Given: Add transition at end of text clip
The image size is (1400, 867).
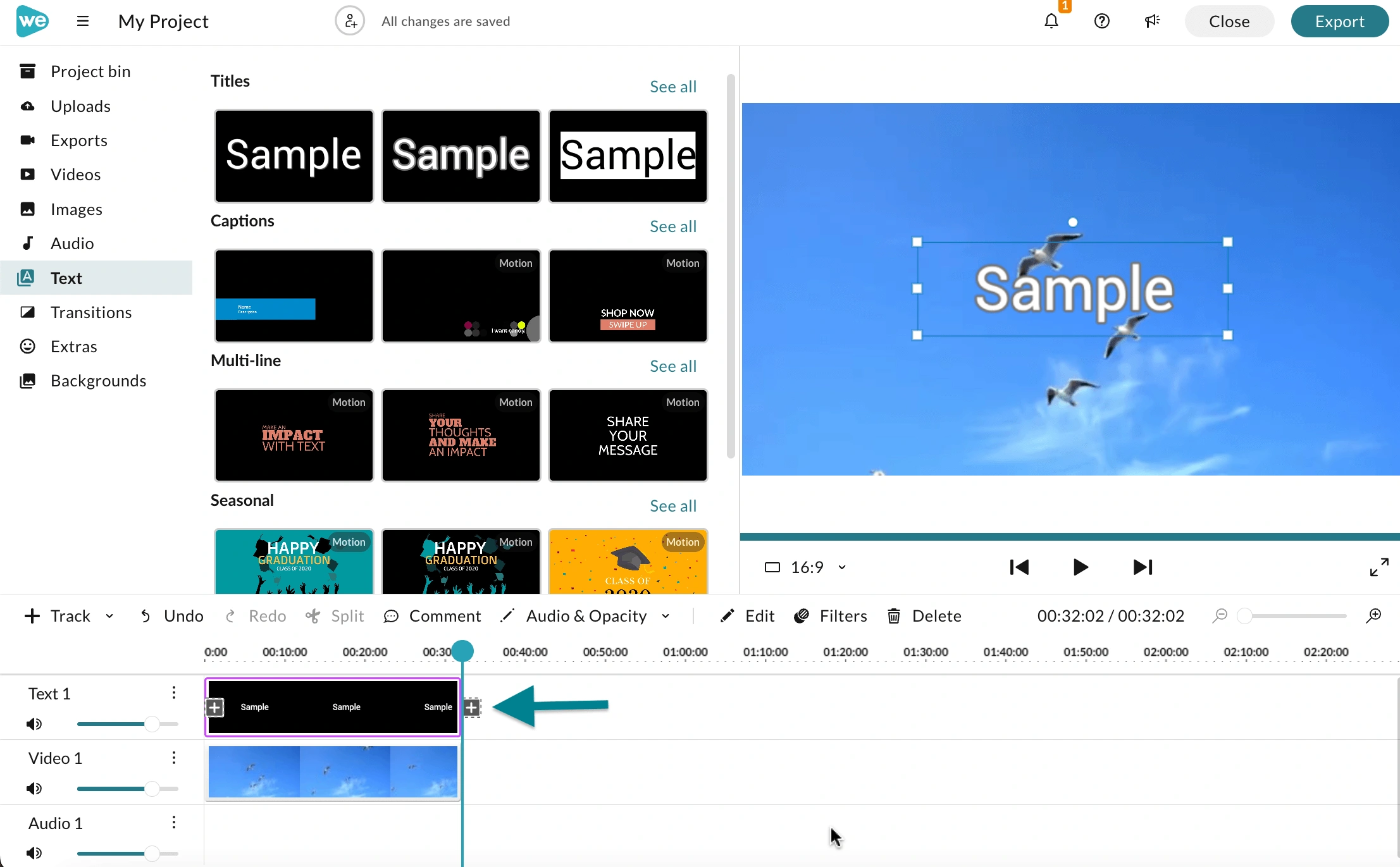Looking at the screenshot, I should tap(471, 707).
